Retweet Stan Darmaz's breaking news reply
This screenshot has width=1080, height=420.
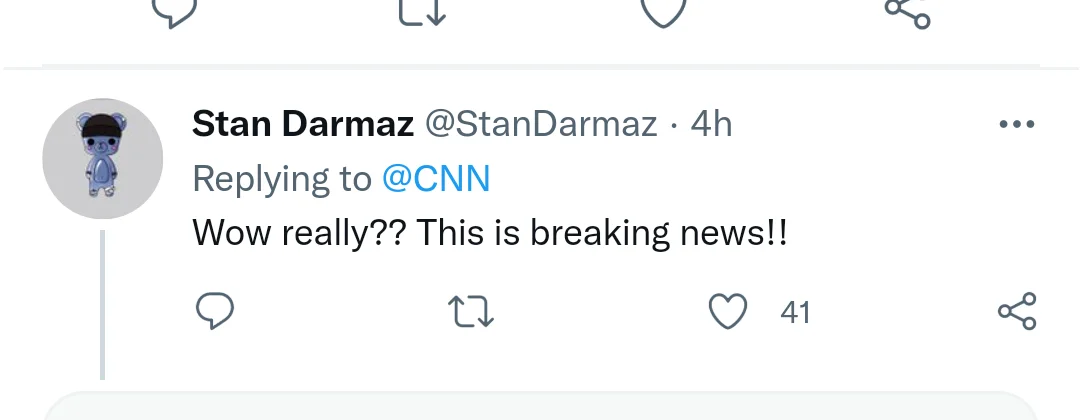pos(471,313)
